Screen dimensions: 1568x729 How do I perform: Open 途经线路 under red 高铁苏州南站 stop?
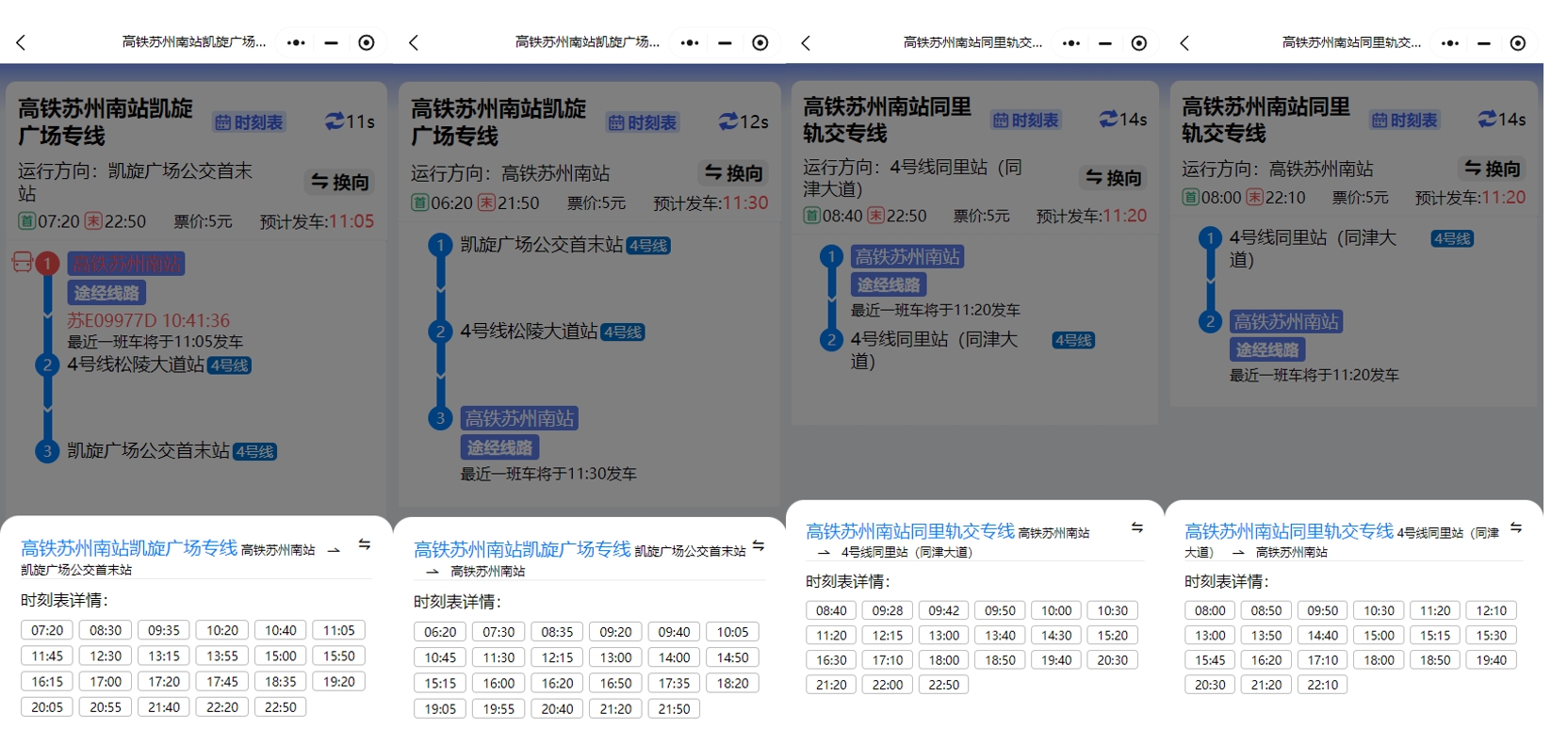106,293
